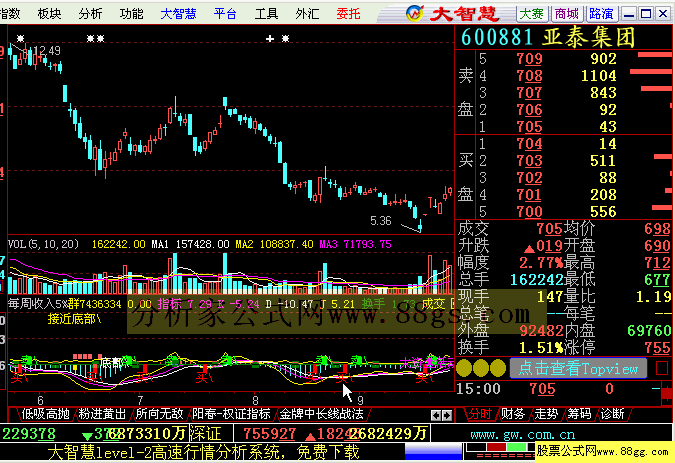Select the 走势 tab

pos(546,414)
